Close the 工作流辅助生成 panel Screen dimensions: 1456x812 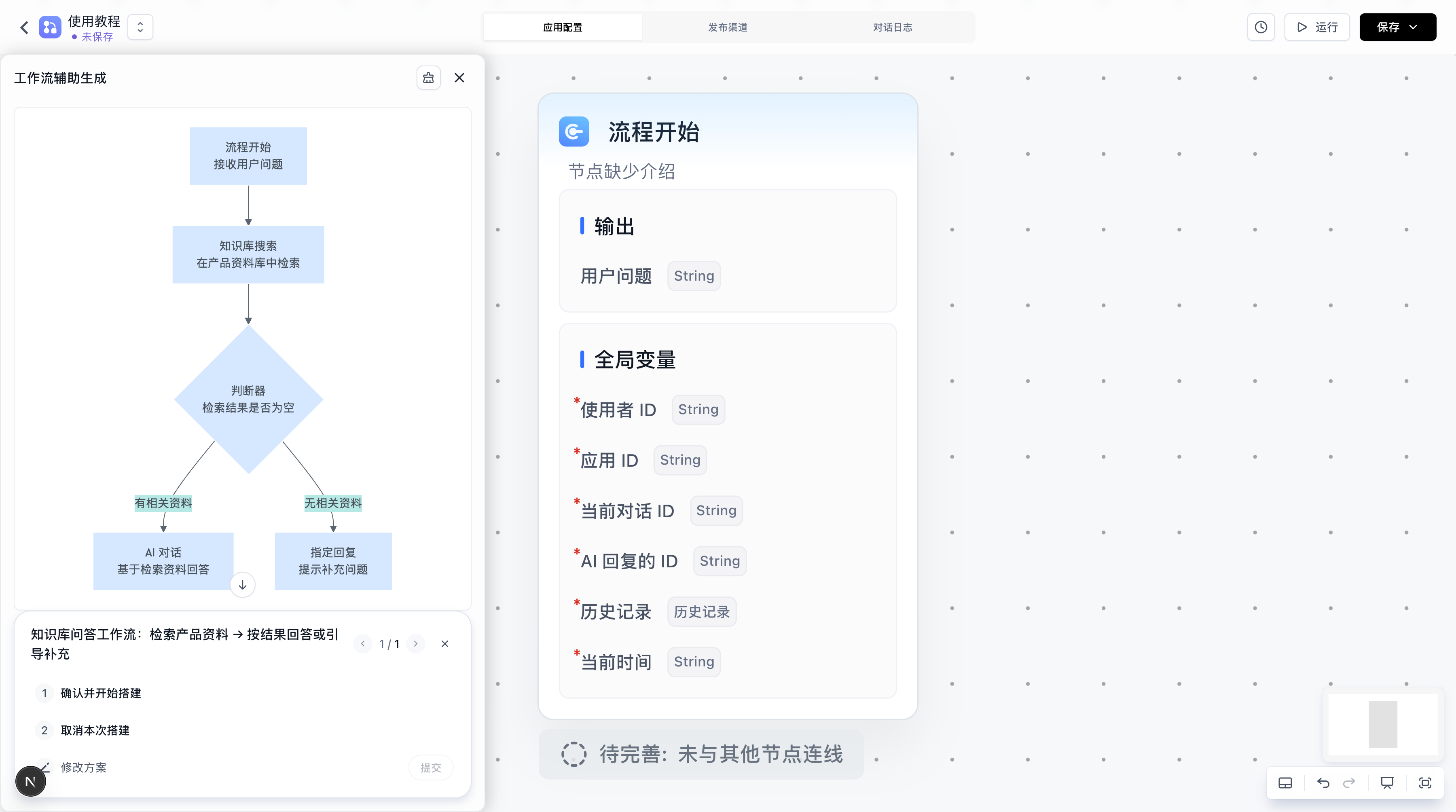(459, 78)
